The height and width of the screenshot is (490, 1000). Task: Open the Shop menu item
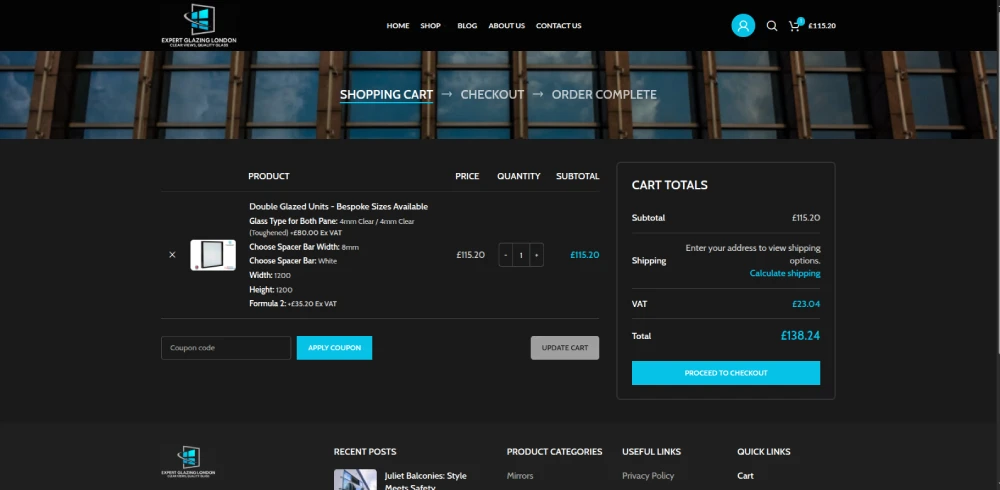click(x=430, y=26)
